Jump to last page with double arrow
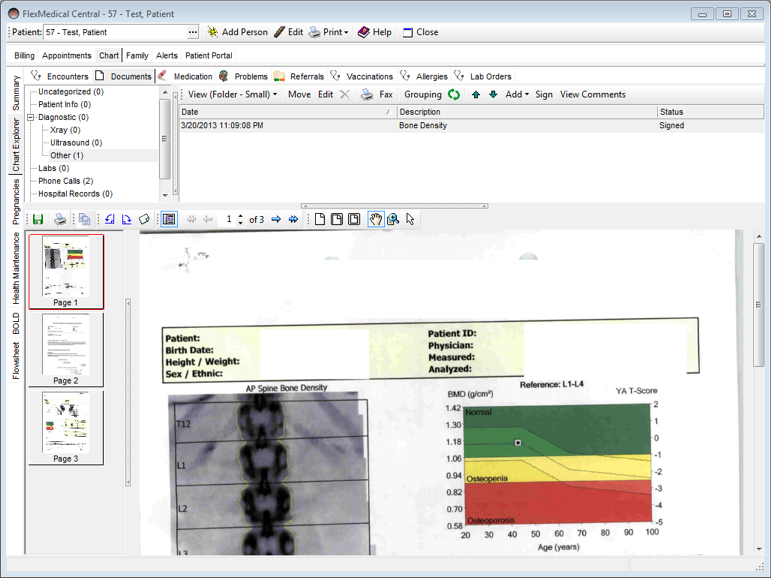This screenshot has width=771, height=578. (x=294, y=219)
